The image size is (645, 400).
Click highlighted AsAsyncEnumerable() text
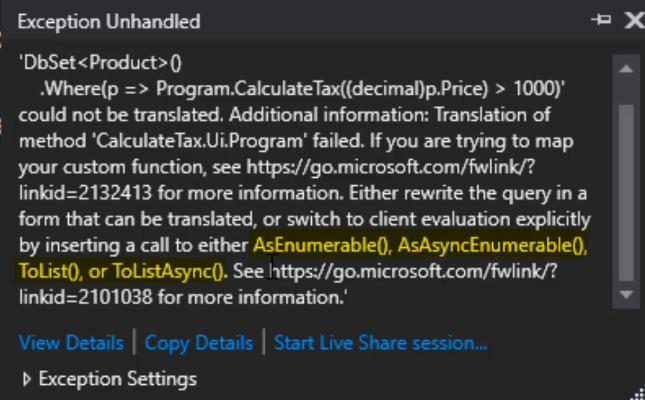click(492, 245)
